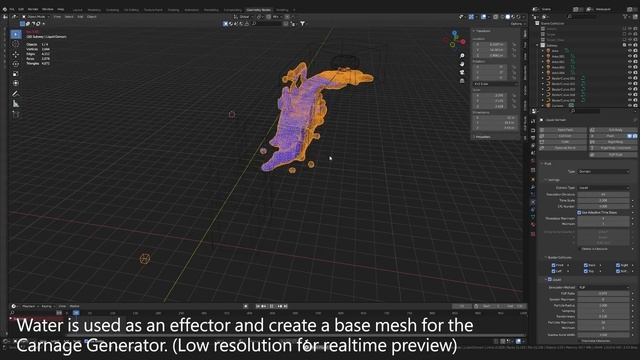Screen dimensions: 640x360
Task: Select the Add Cube tool
Action: coord(16,114)
